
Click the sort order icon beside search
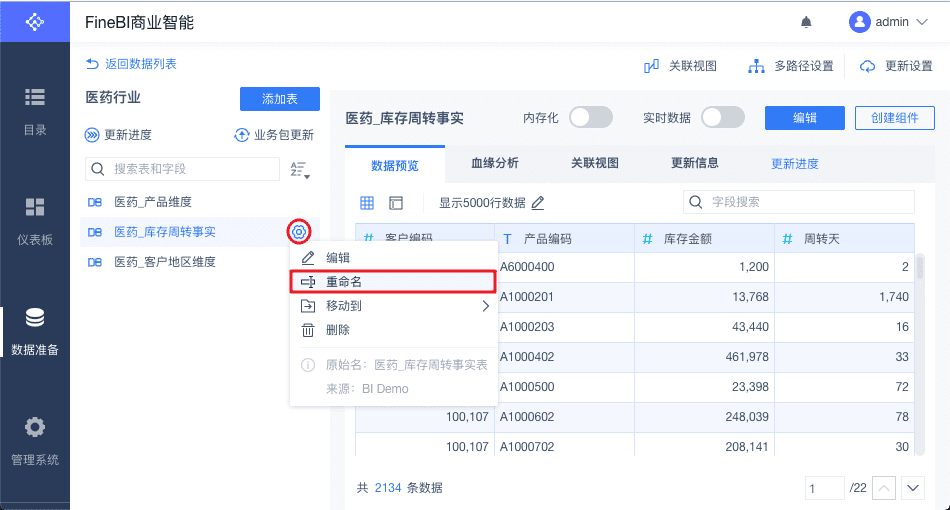point(299,170)
